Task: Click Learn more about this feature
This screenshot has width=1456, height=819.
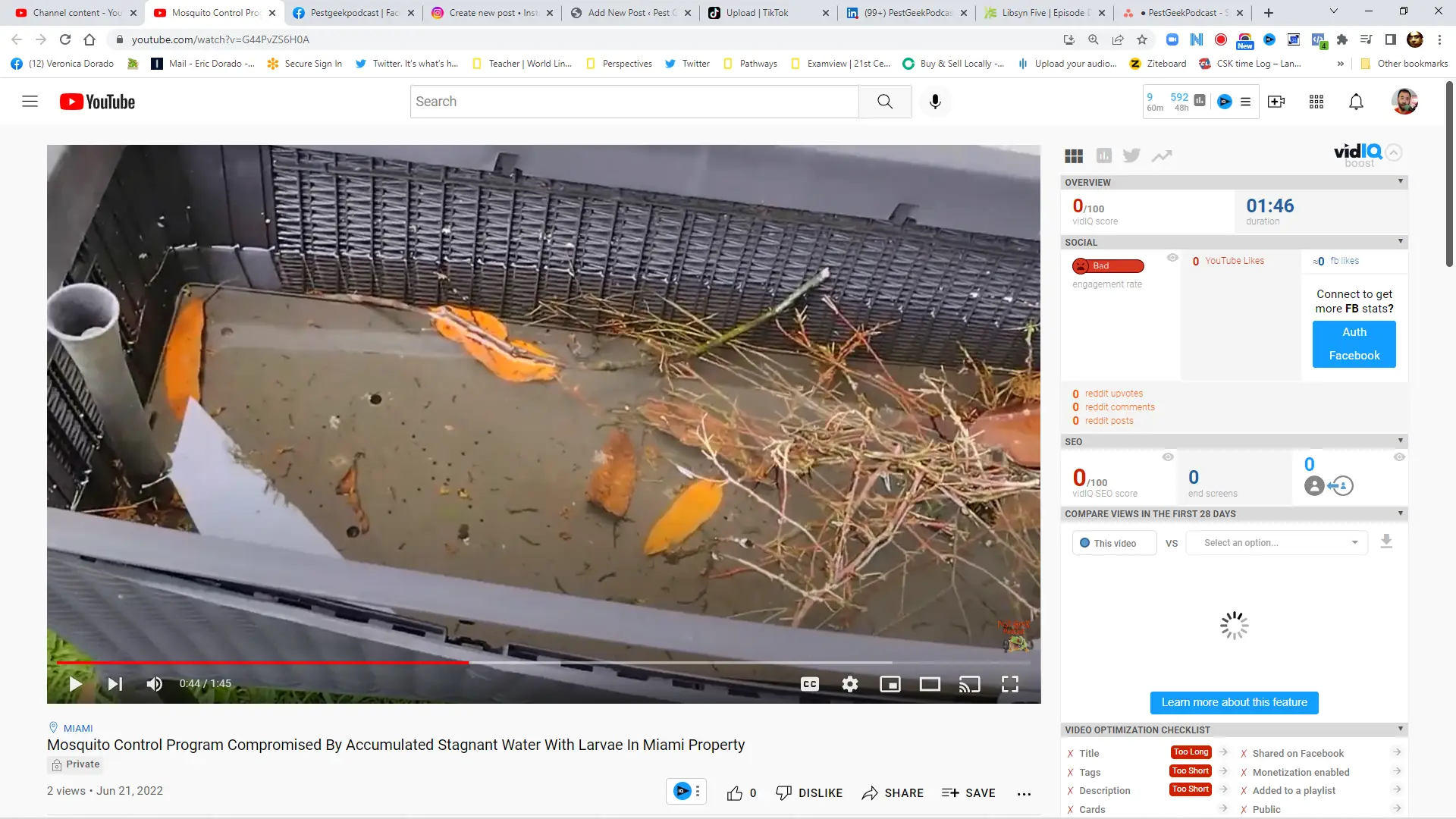Action: [1234, 702]
